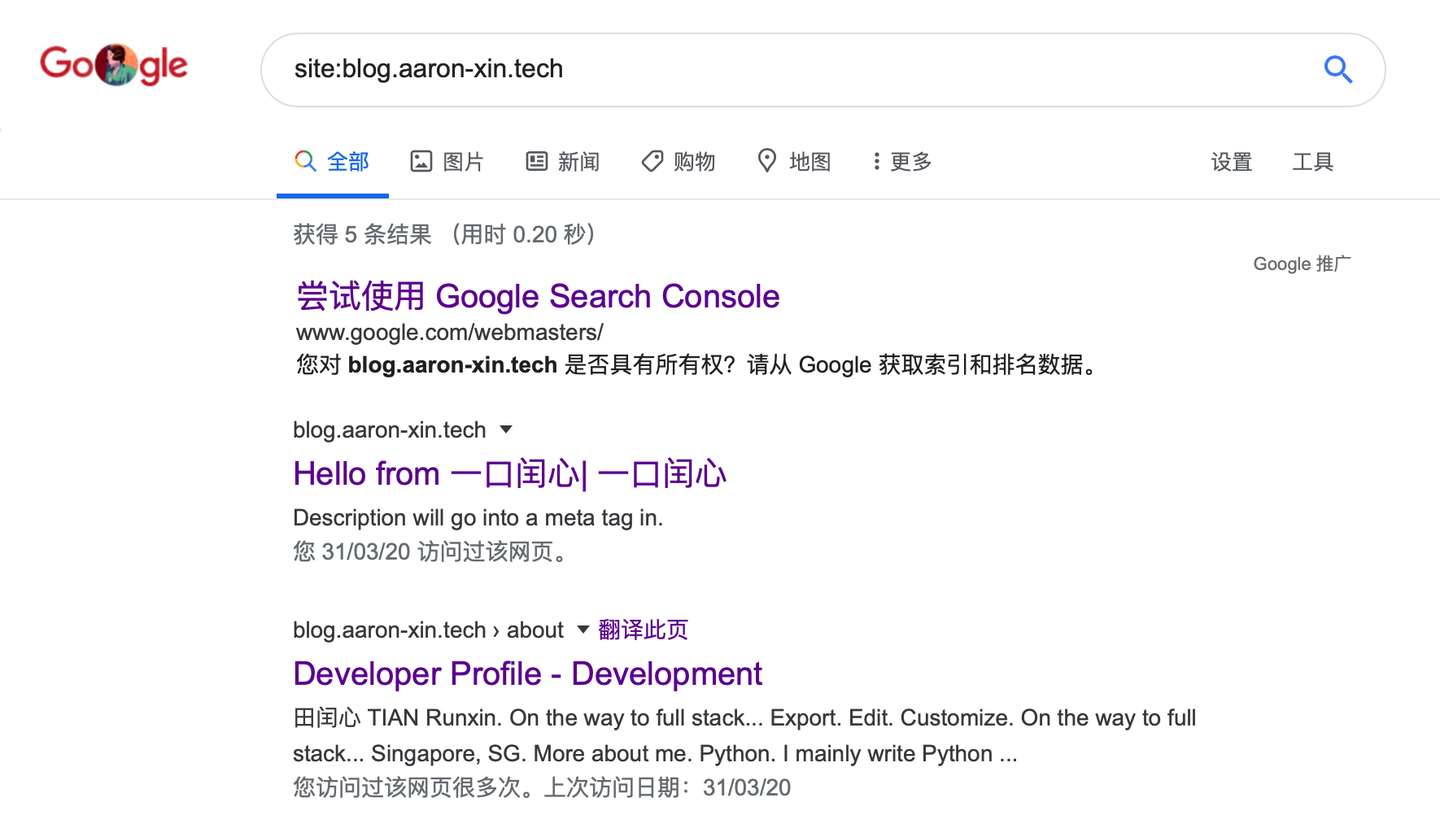
Task: Click the map pin icon beside 地图
Action: [x=767, y=161]
